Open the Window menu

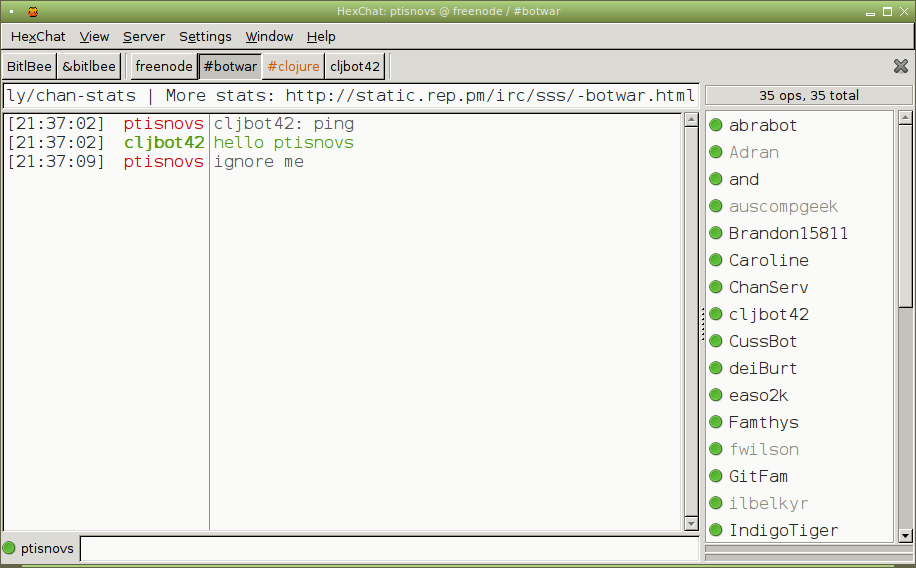tap(269, 36)
